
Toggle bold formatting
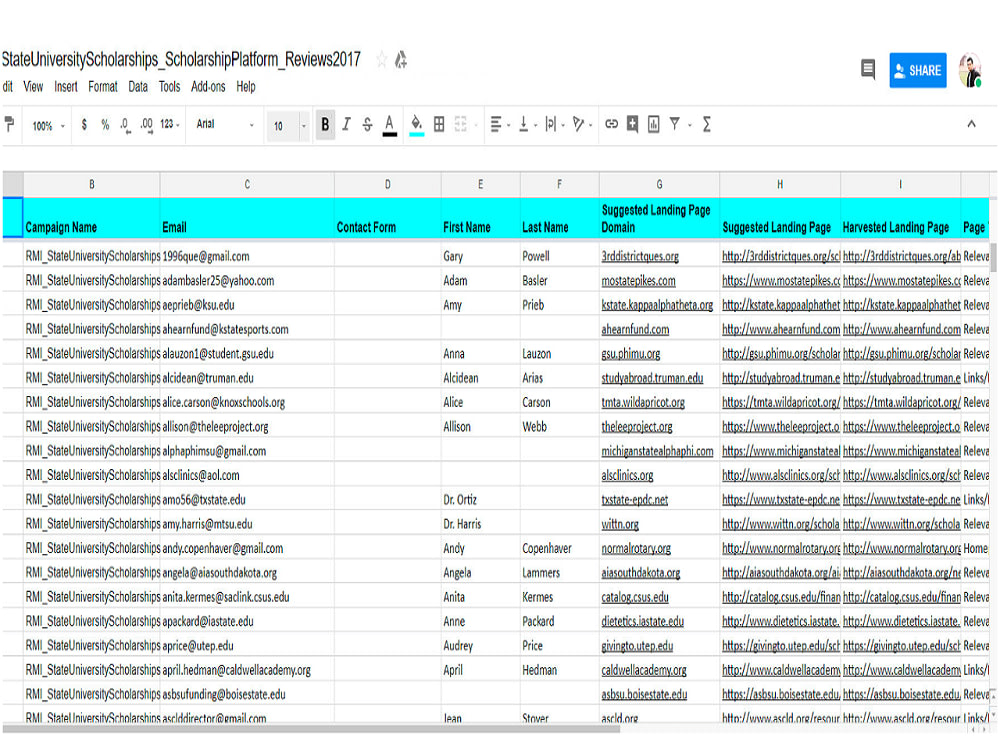point(325,124)
